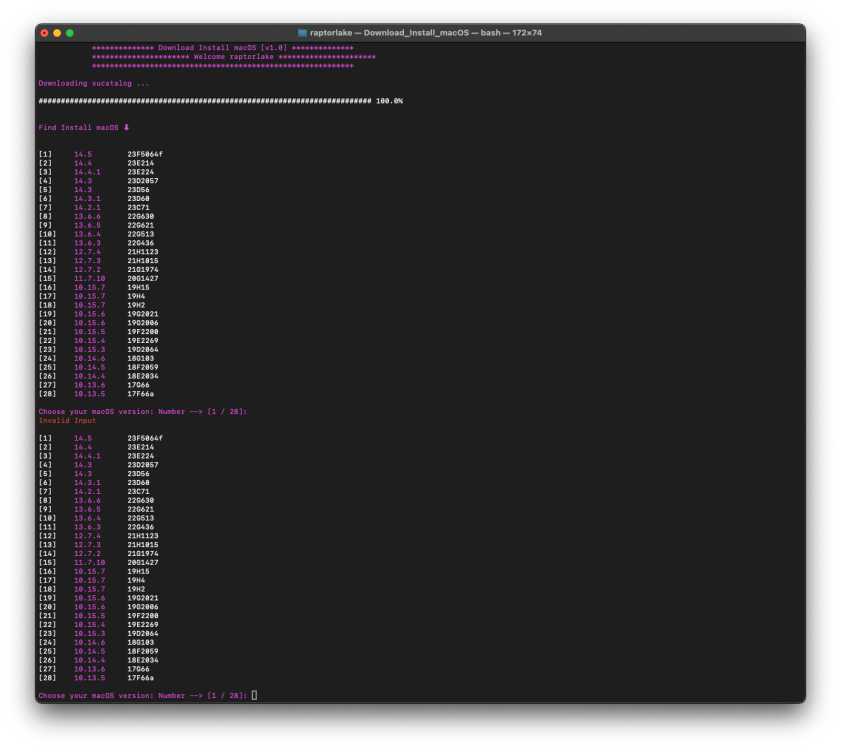Click entry [8] 13.6.6 in the top list
The height and width of the screenshot is (750, 841).
[x=96, y=216]
